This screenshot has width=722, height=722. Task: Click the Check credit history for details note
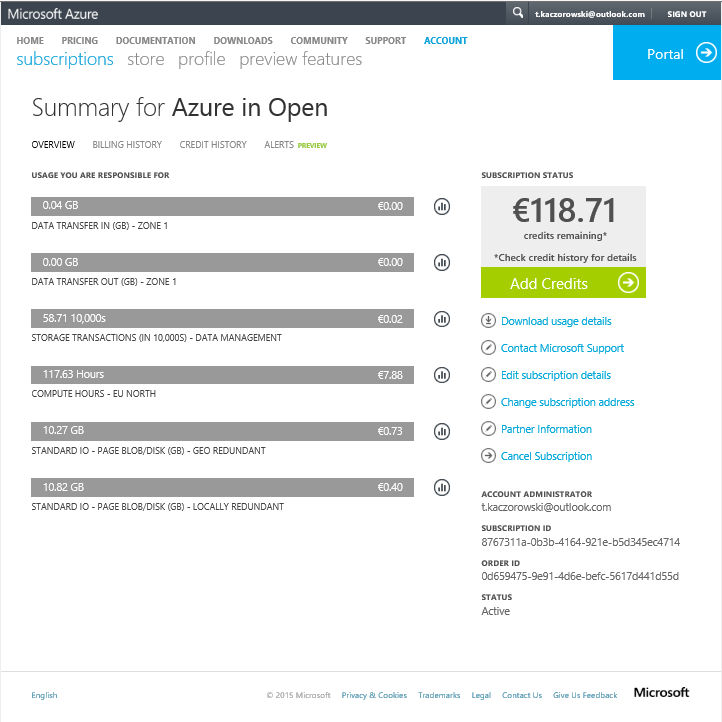pos(565,257)
